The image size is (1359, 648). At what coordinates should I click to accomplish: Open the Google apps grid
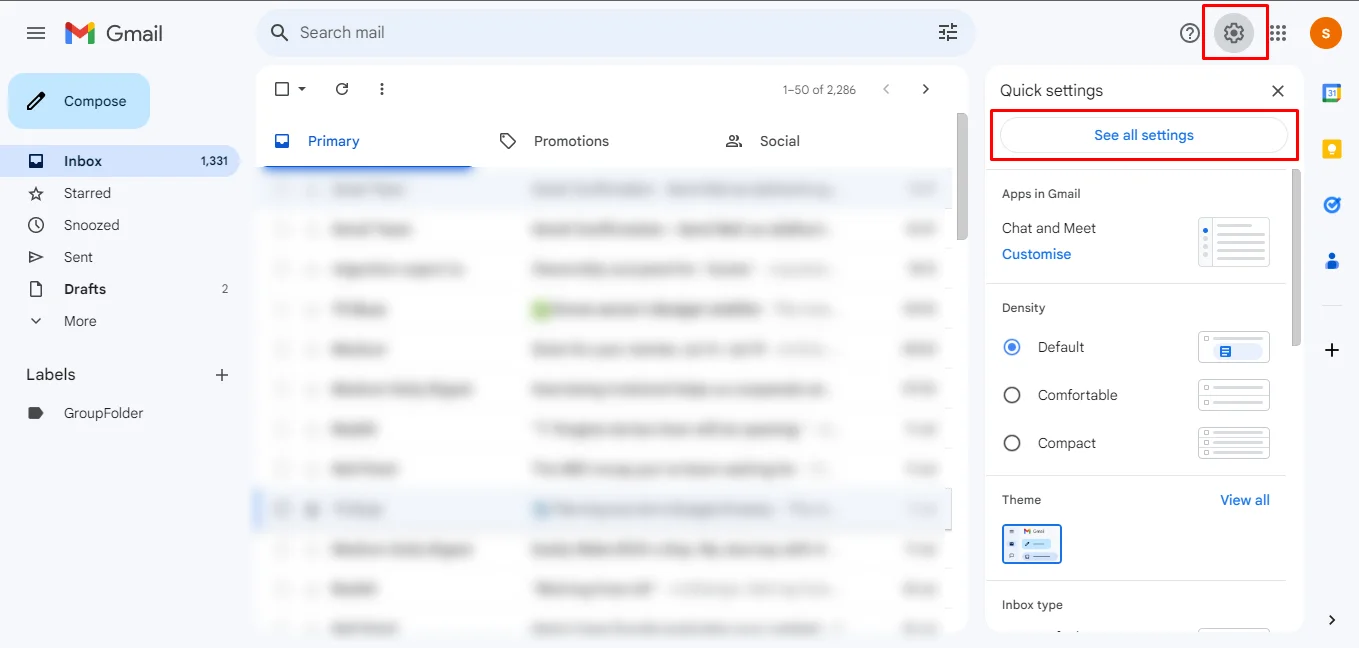tap(1278, 33)
